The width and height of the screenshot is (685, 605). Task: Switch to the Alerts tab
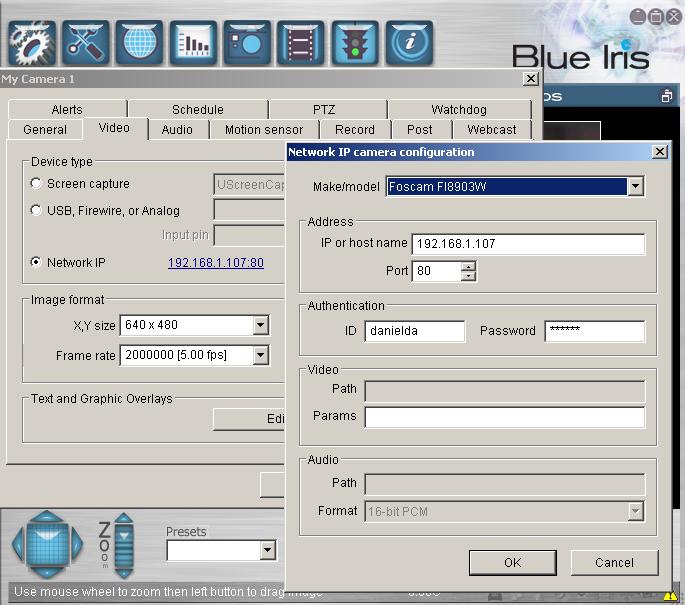(x=67, y=109)
